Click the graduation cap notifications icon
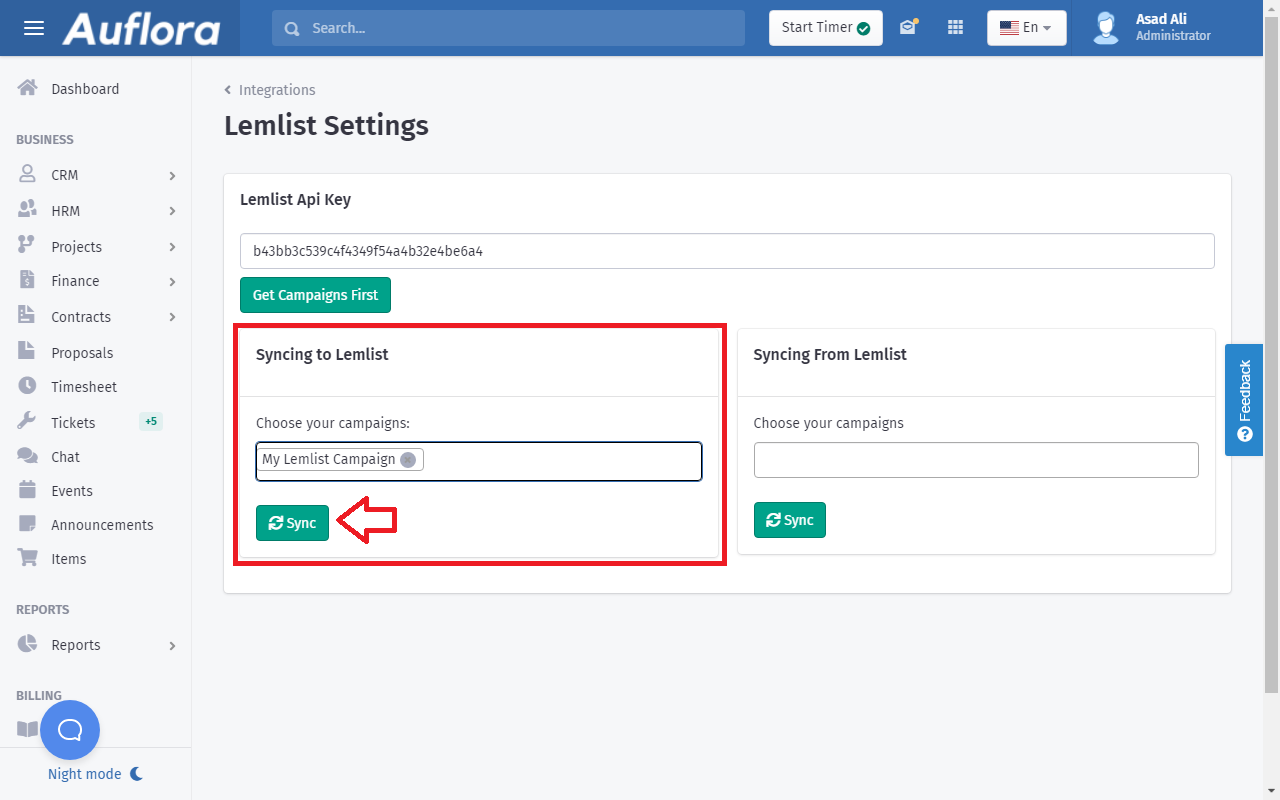Image resolution: width=1280 pixels, height=800 pixels. tap(908, 28)
